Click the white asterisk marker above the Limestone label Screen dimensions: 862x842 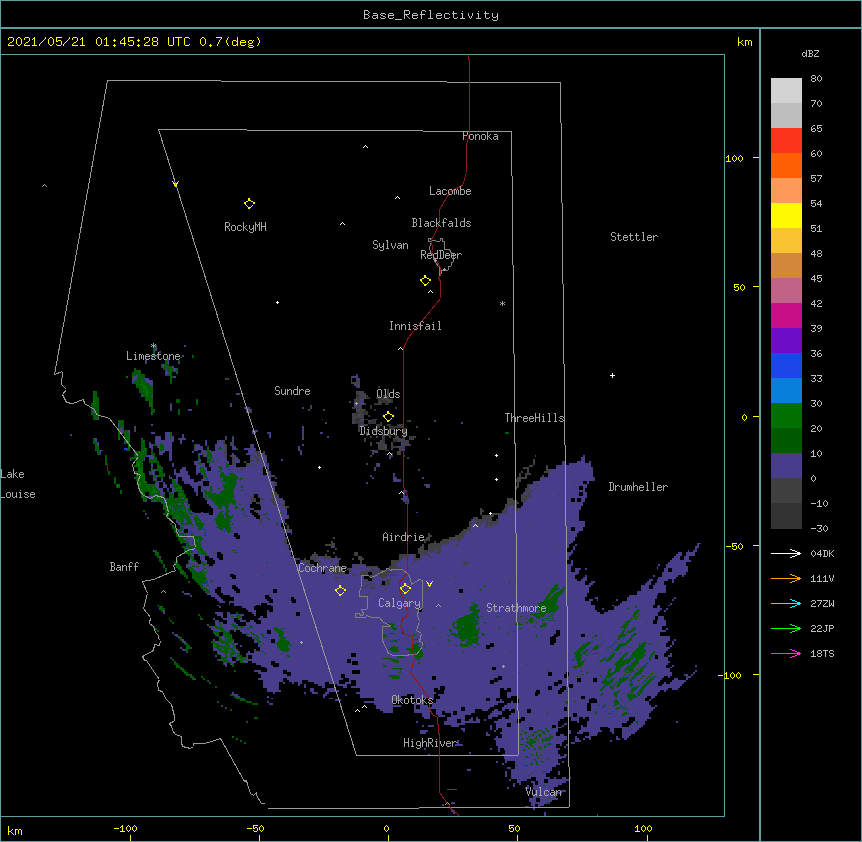[x=153, y=346]
